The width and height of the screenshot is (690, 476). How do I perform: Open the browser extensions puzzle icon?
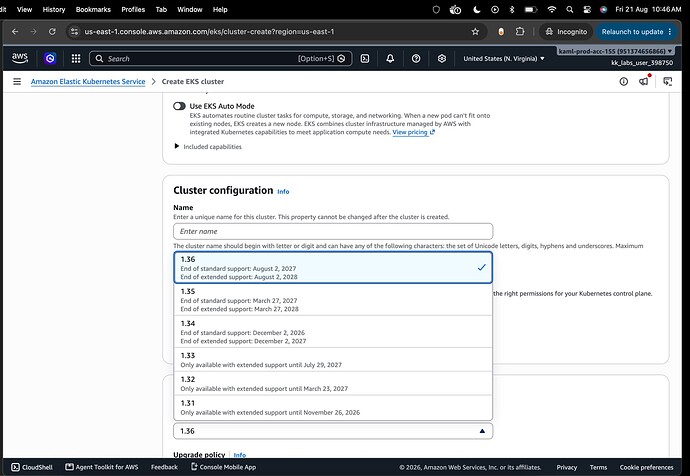click(520, 32)
